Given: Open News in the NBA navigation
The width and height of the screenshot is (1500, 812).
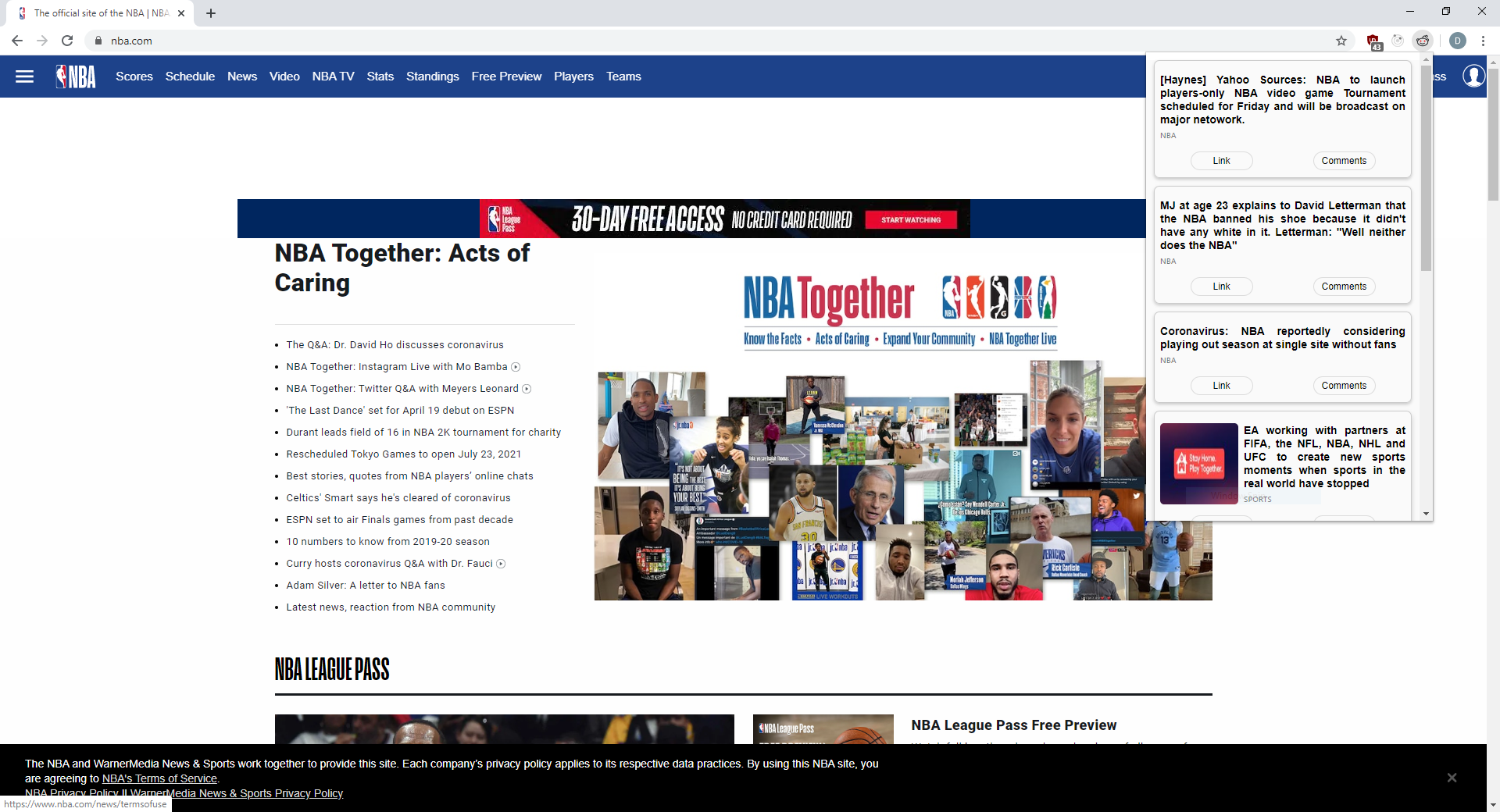Looking at the screenshot, I should pyautogui.click(x=242, y=77).
